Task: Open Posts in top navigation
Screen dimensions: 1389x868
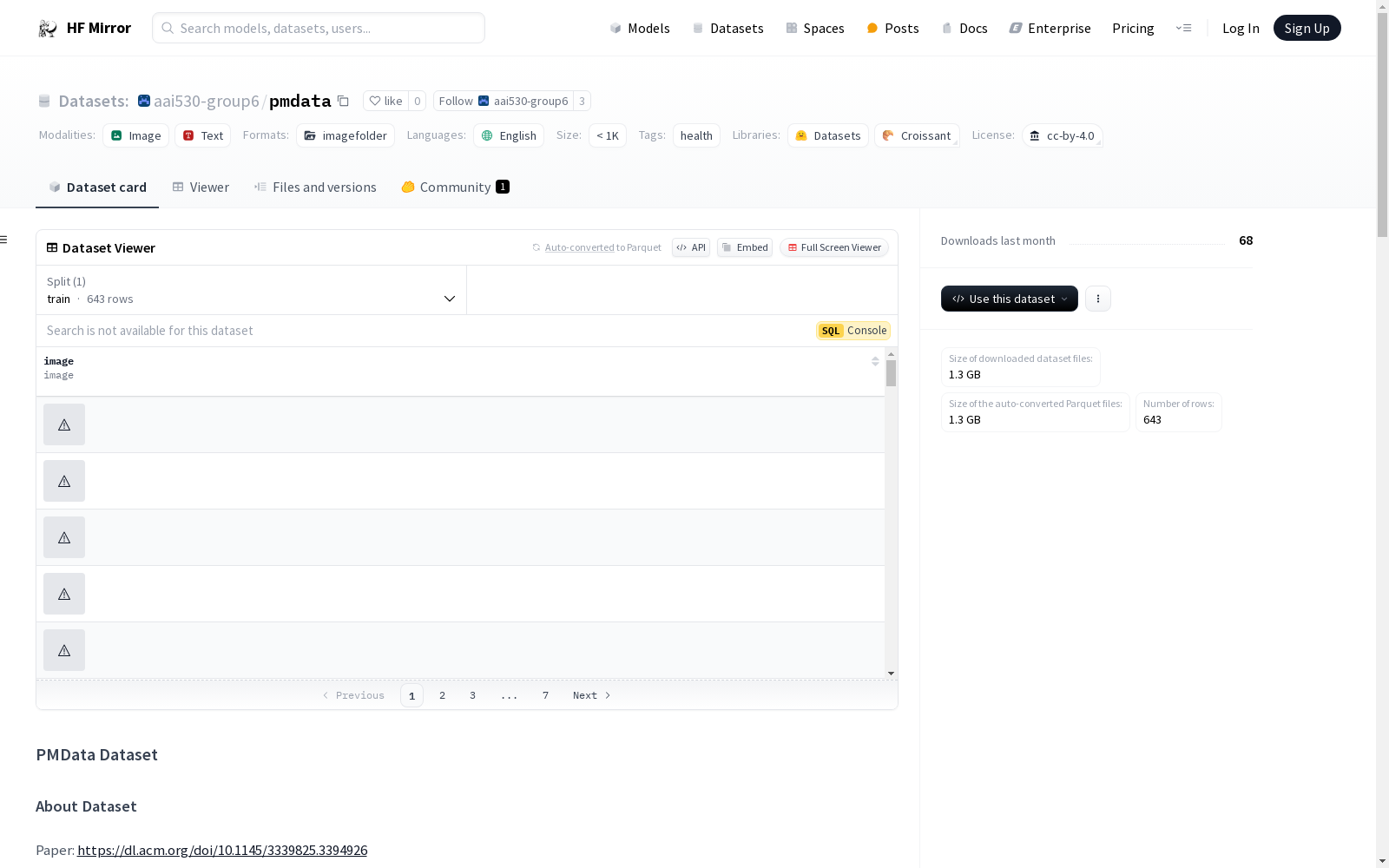Action: [892, 29]
